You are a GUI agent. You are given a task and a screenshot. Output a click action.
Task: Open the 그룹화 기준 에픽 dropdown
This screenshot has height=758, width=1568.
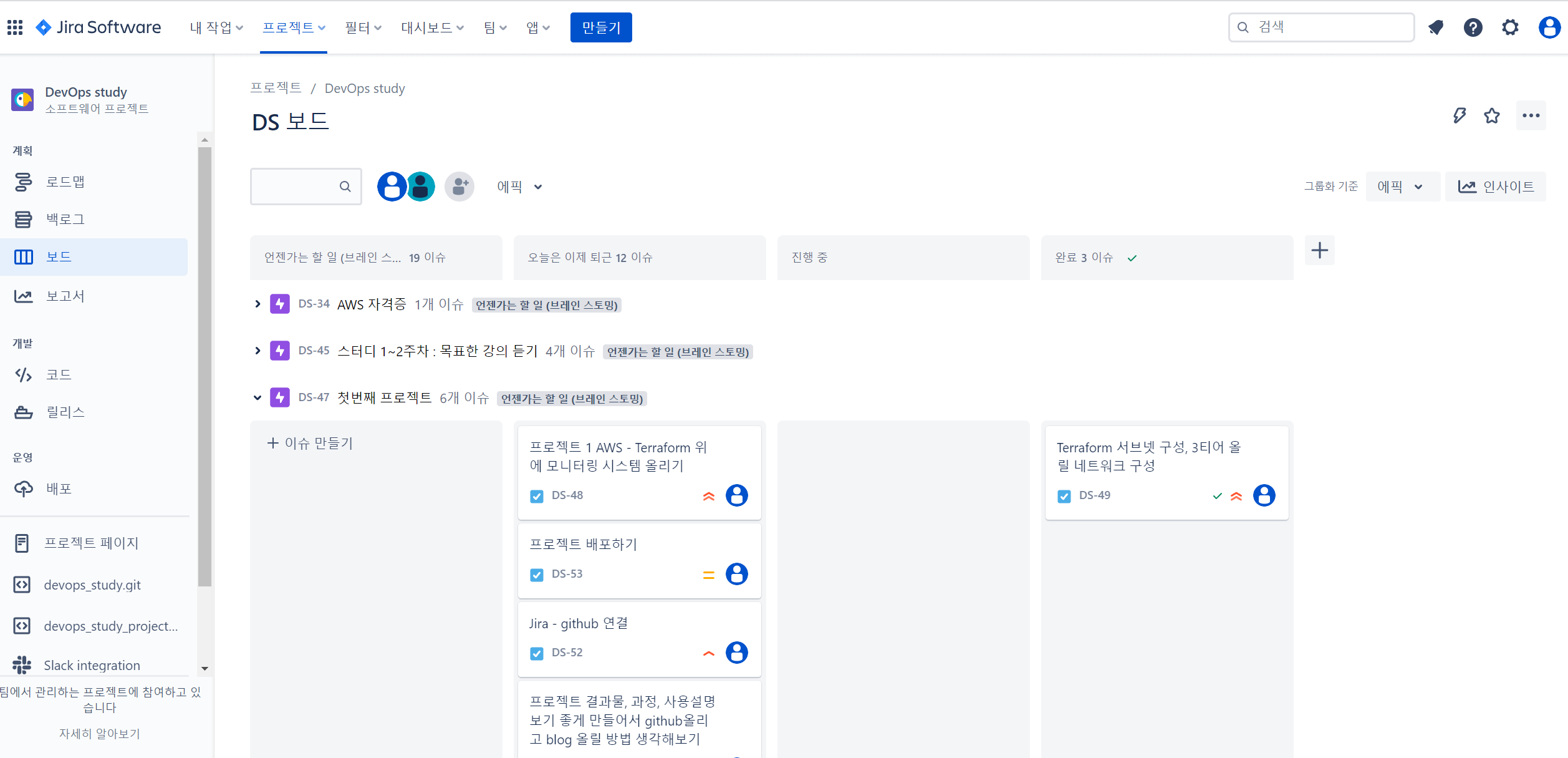click(1402, 187)
